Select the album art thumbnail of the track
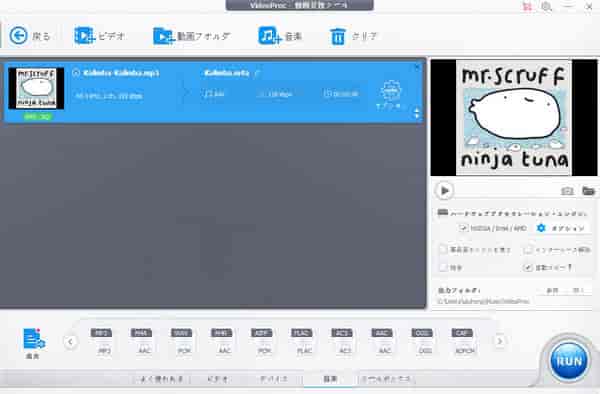This screenshot has height=394, width=600. (36, 88)
